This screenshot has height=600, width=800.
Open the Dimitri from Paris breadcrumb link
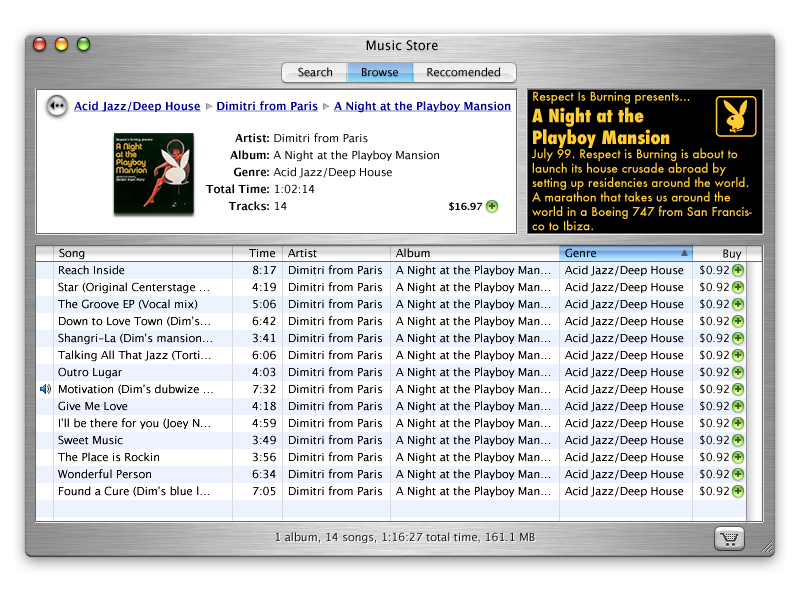pyautogui.click(x=267, y=106)
